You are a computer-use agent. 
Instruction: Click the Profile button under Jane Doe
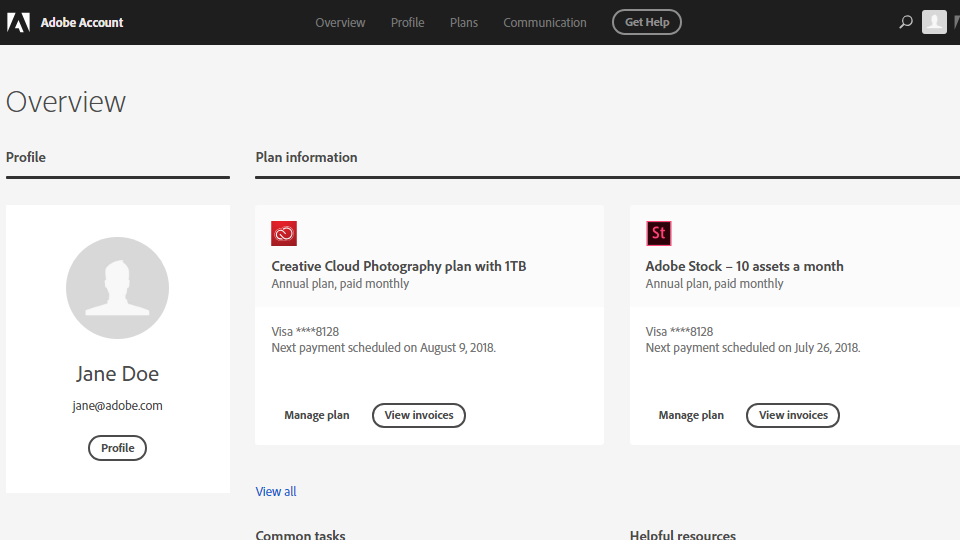tap(117, 448)
